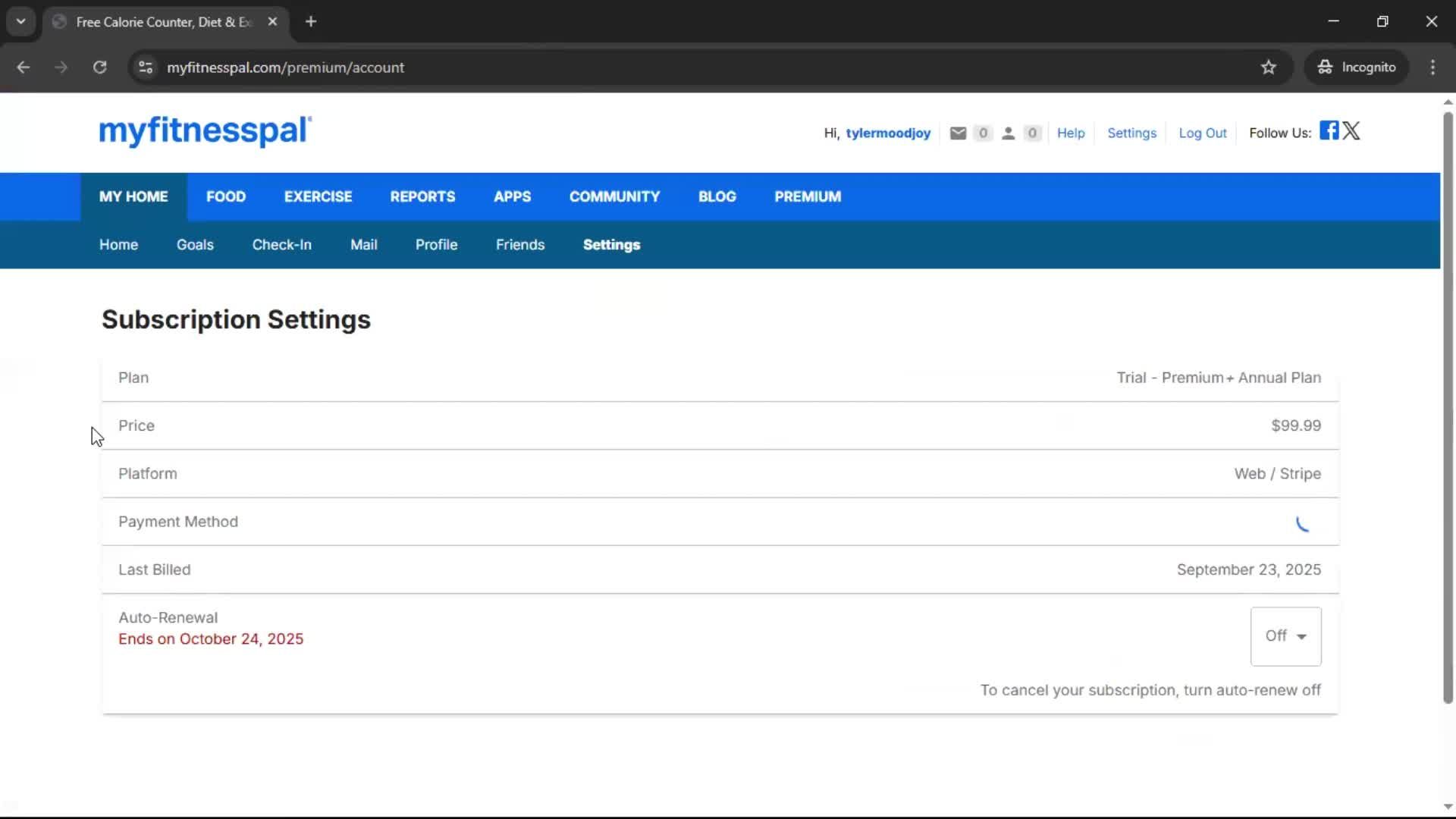1456x819 pixels.
Task: Open the REPORTS menu
Action: tap(422, 197)
